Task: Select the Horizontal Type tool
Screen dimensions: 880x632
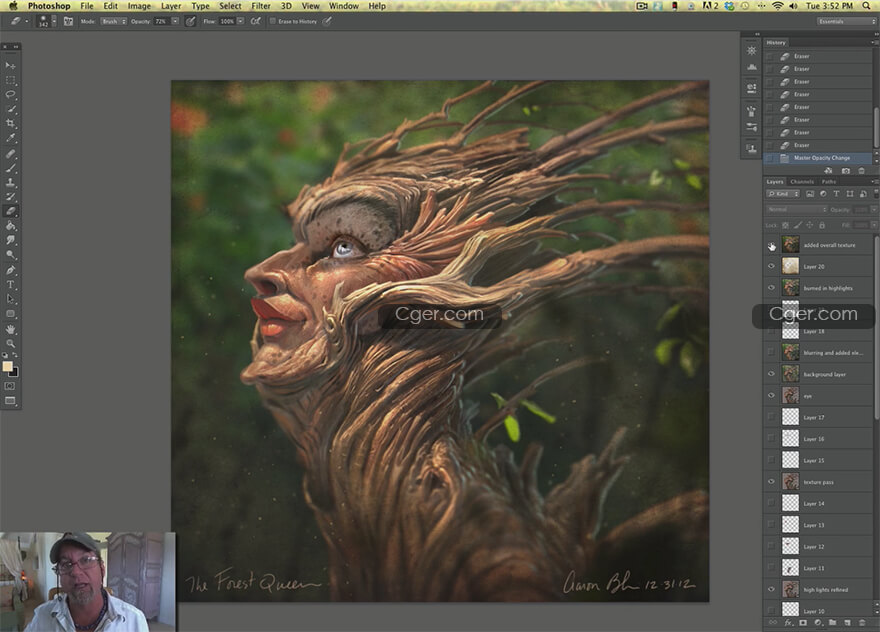Action: [x=11, y=285]
